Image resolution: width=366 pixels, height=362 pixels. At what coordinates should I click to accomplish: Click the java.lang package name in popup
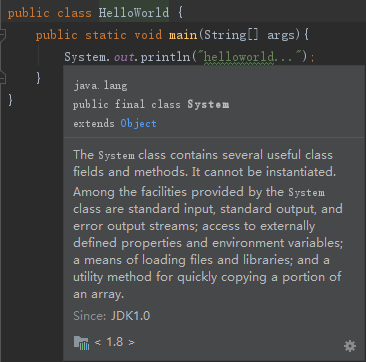[100, 86]
